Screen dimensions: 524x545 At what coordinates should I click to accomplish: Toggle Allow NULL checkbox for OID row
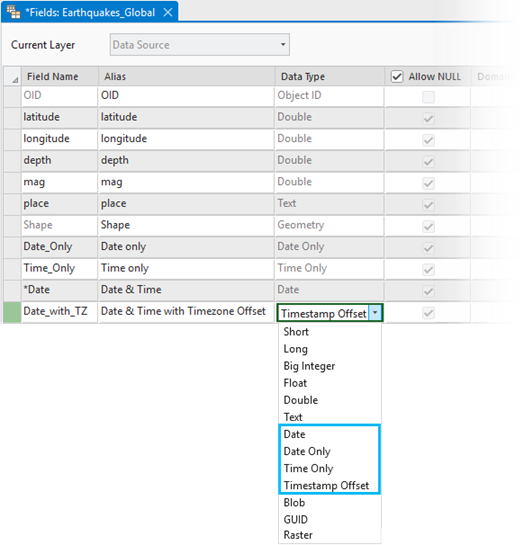(428, 97)
